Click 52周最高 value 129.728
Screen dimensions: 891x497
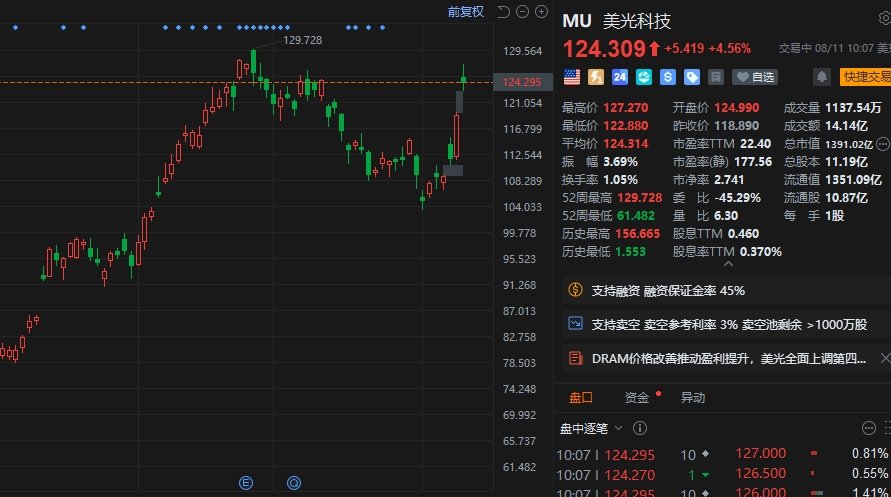pos(640,198)
